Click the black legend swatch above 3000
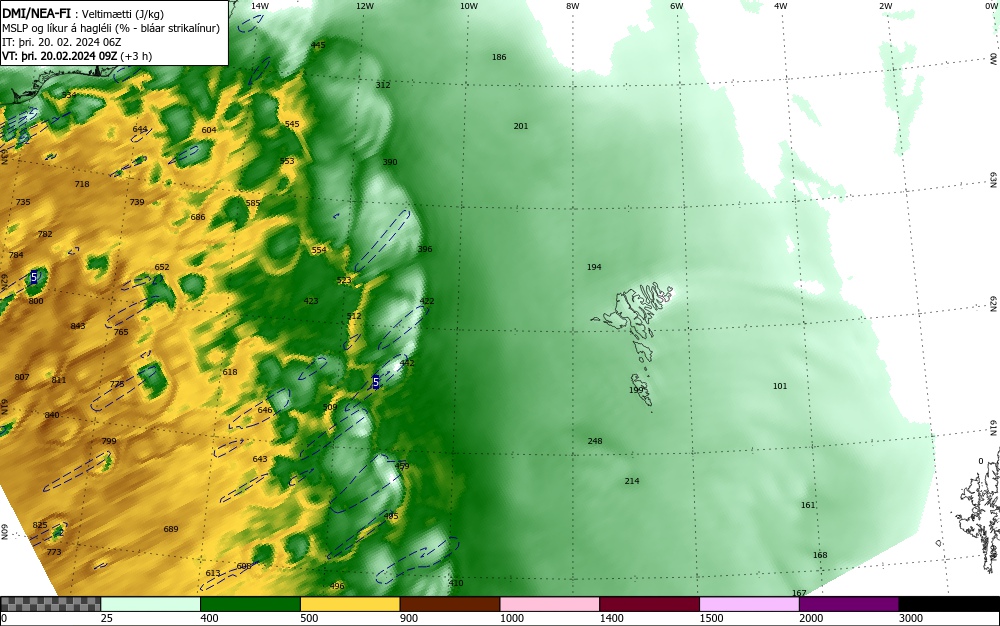The width and height of the screenshot is (1000, 626). (x=949, y=604)
